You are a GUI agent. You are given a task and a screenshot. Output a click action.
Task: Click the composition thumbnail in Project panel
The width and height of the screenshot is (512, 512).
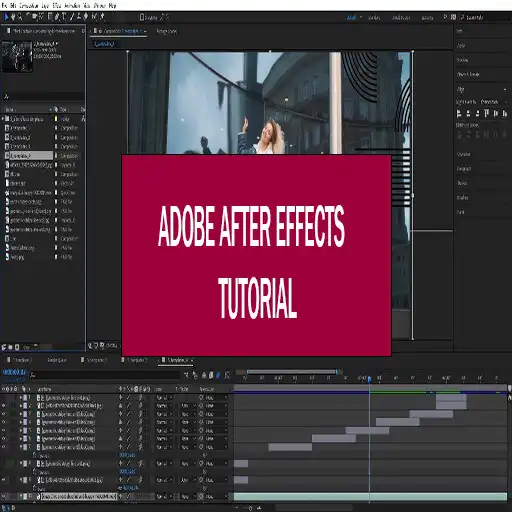[17, 56]
